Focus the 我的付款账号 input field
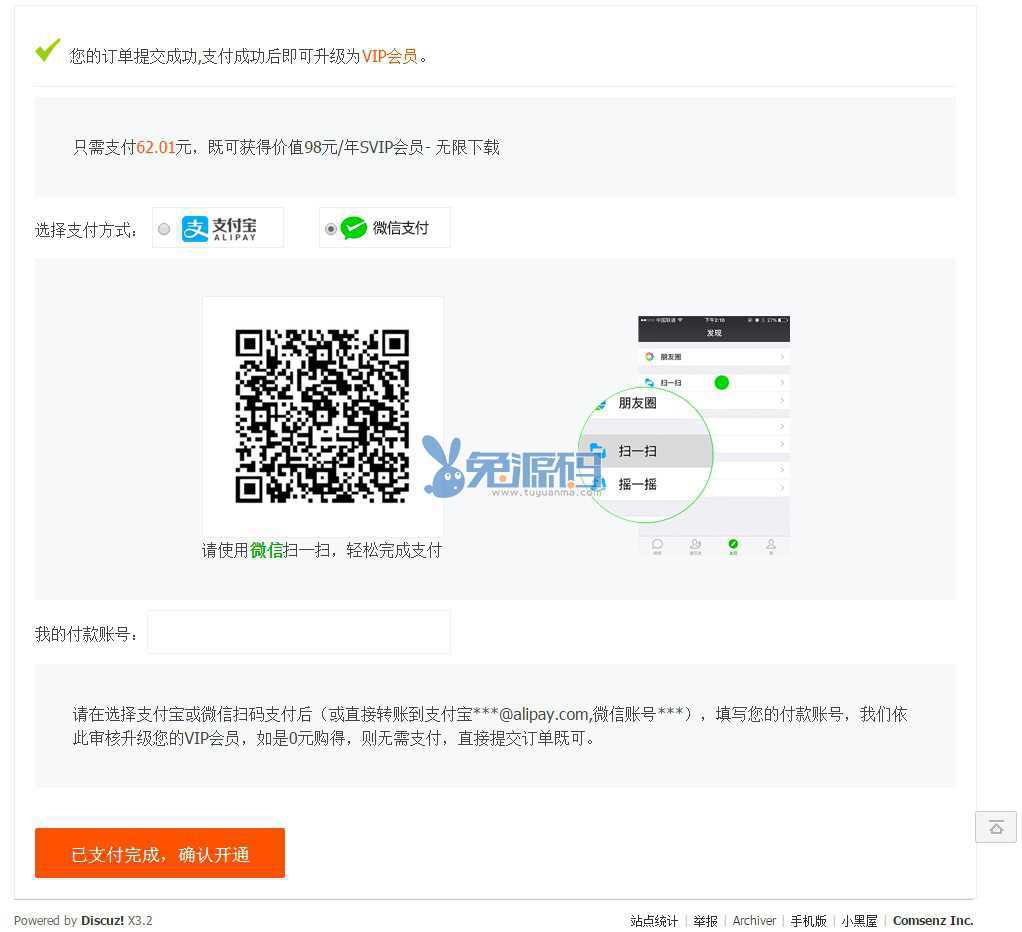Screen dimensions: 1022x932 (299, 632)
